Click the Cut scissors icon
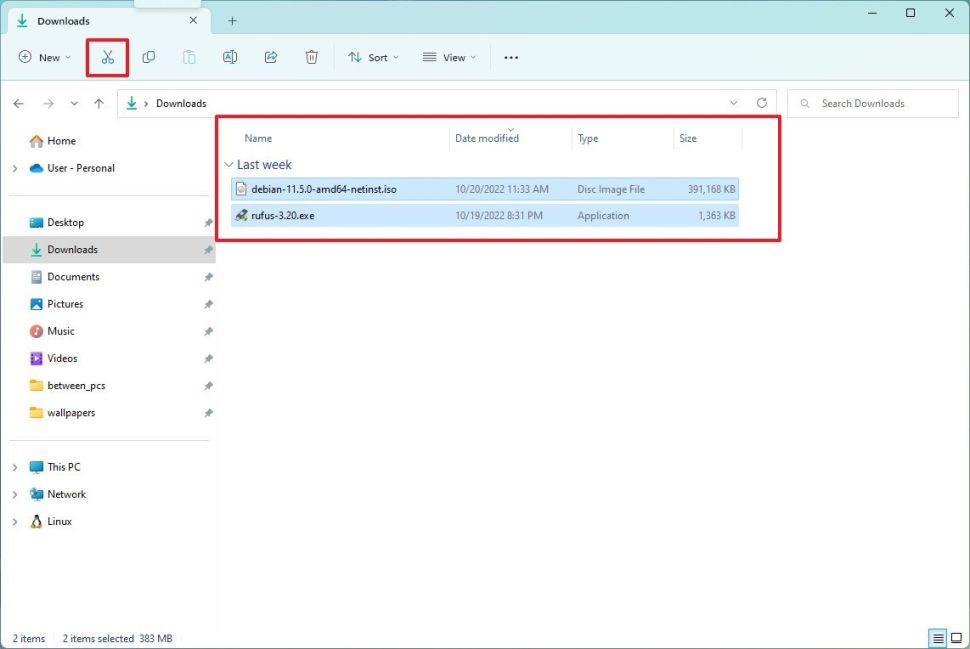970x649 pixels. pos(107,57)
